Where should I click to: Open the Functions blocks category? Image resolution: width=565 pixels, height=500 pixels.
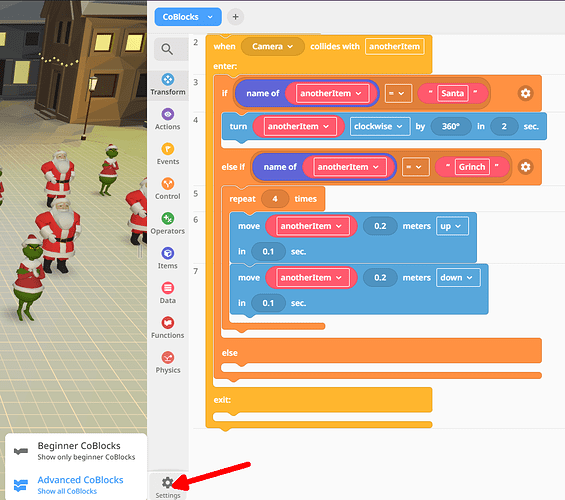pyautogui.click(x=168, y=328)
